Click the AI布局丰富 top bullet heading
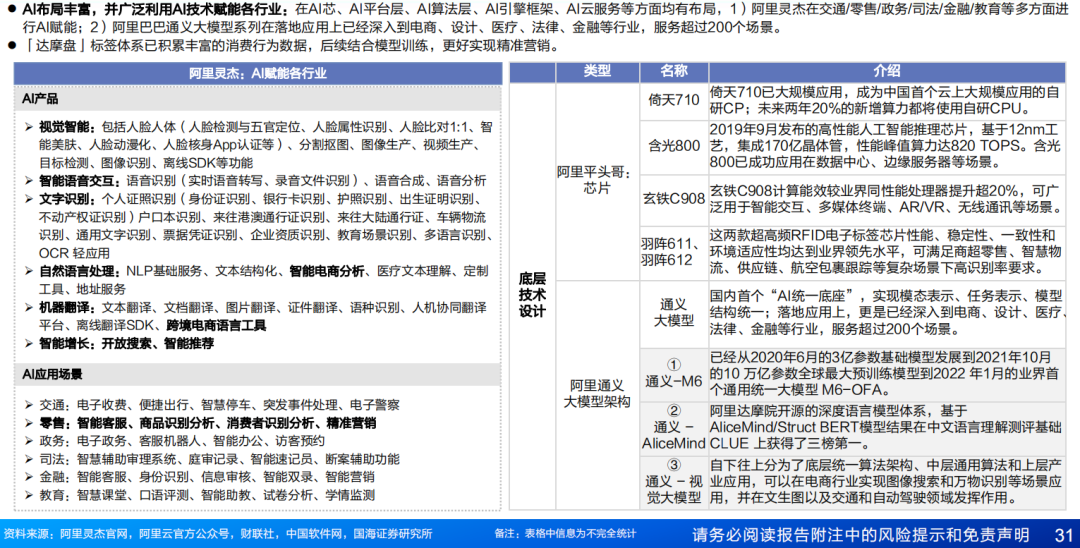 tap(155, 10)
